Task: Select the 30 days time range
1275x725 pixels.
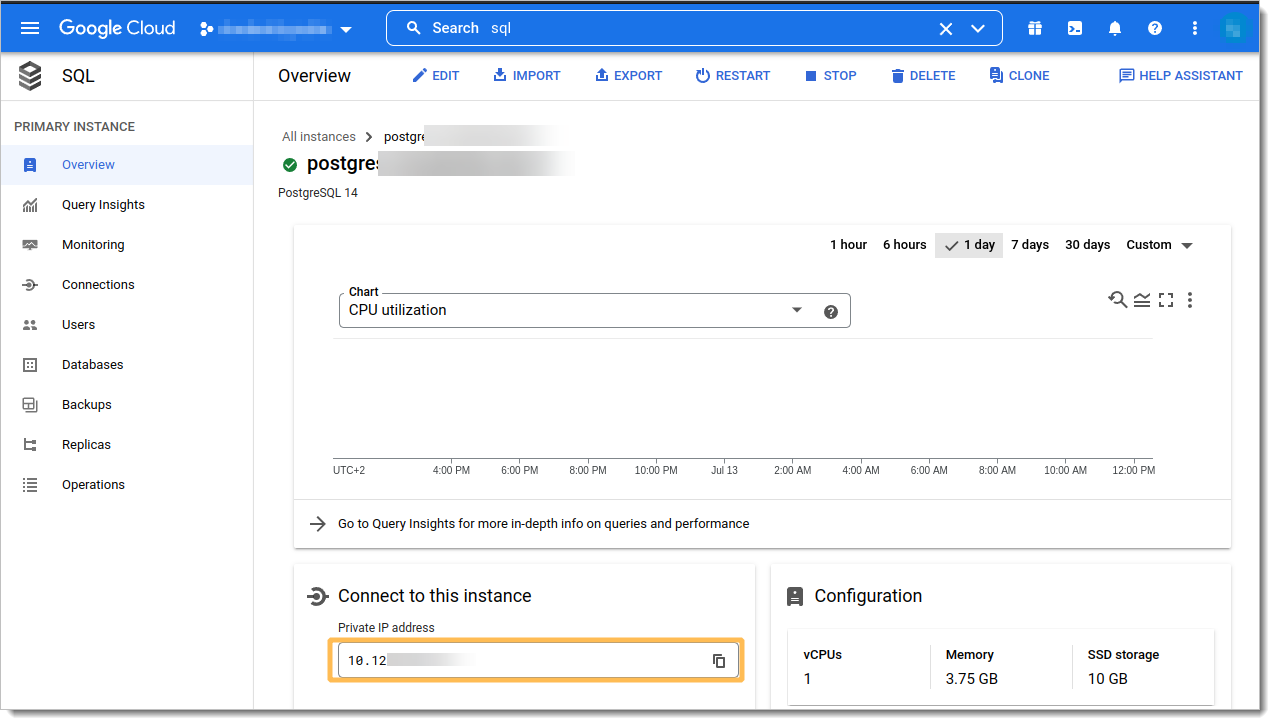Action: 1088,245
